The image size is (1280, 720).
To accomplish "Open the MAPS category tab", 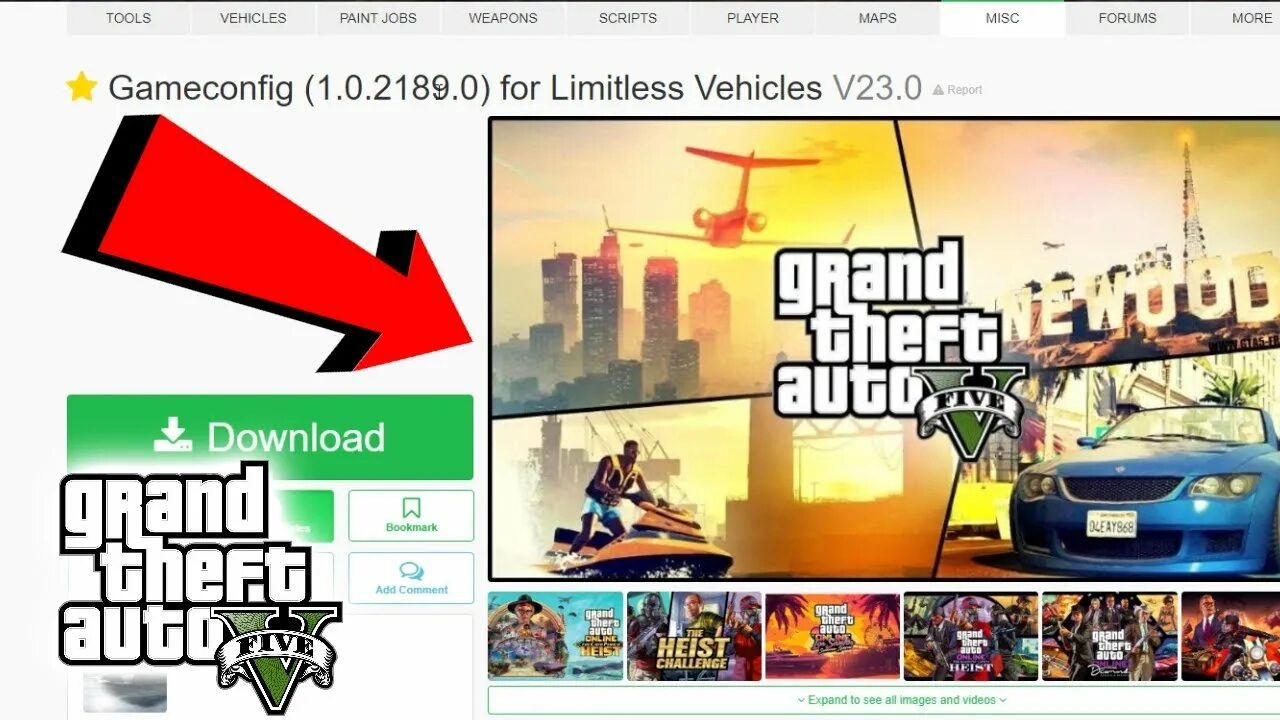I will [x=878, y=18].
